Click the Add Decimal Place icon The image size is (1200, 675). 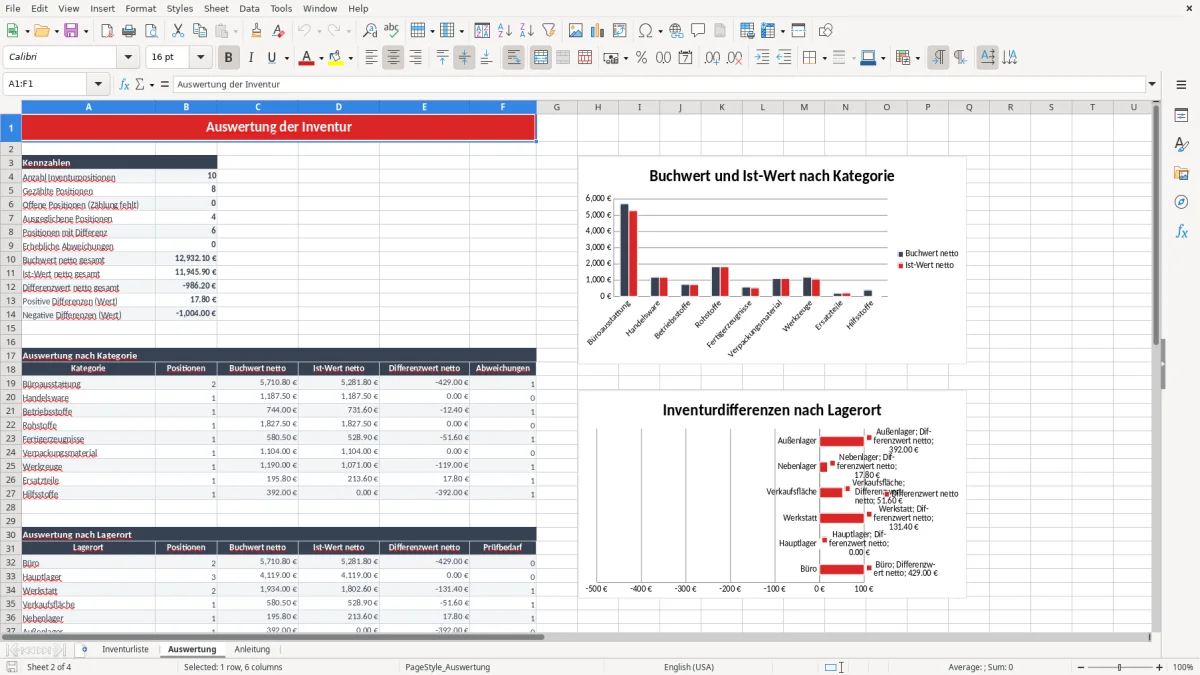click(712, 58)
